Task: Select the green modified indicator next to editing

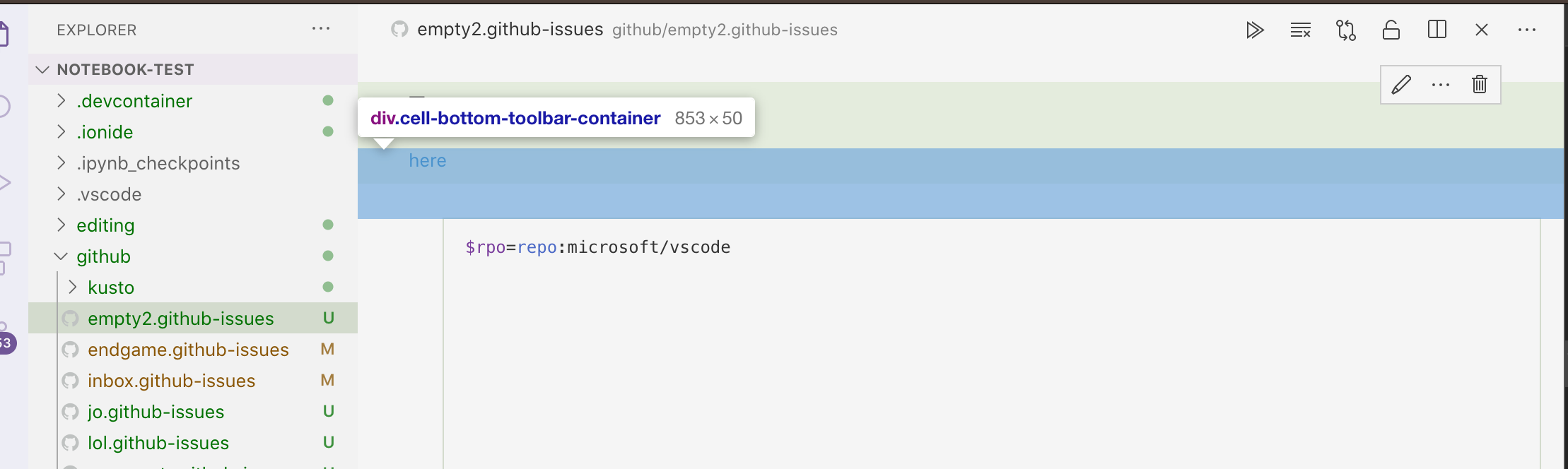Action: pos(328,225)
